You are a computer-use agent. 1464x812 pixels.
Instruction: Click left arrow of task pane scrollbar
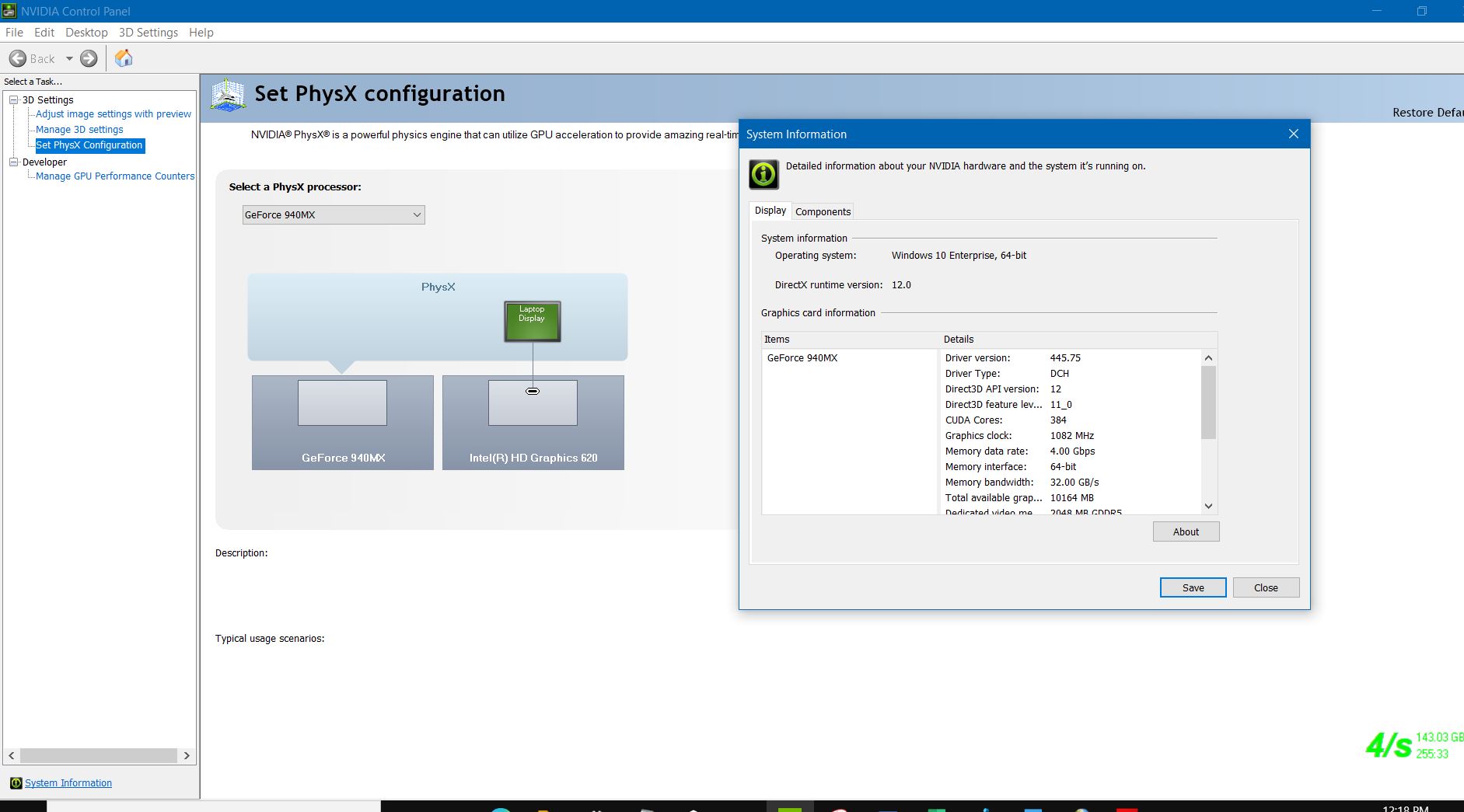click(11, 755)
